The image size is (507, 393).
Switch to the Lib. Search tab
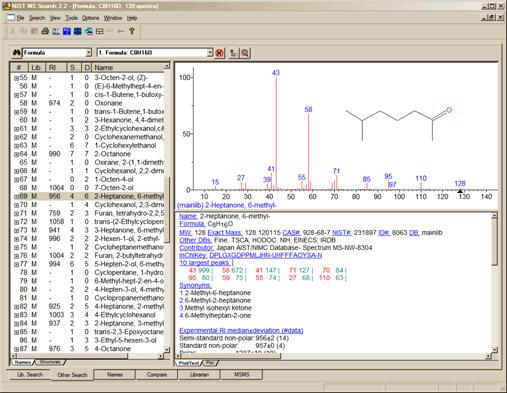click(x=30, y=375)
